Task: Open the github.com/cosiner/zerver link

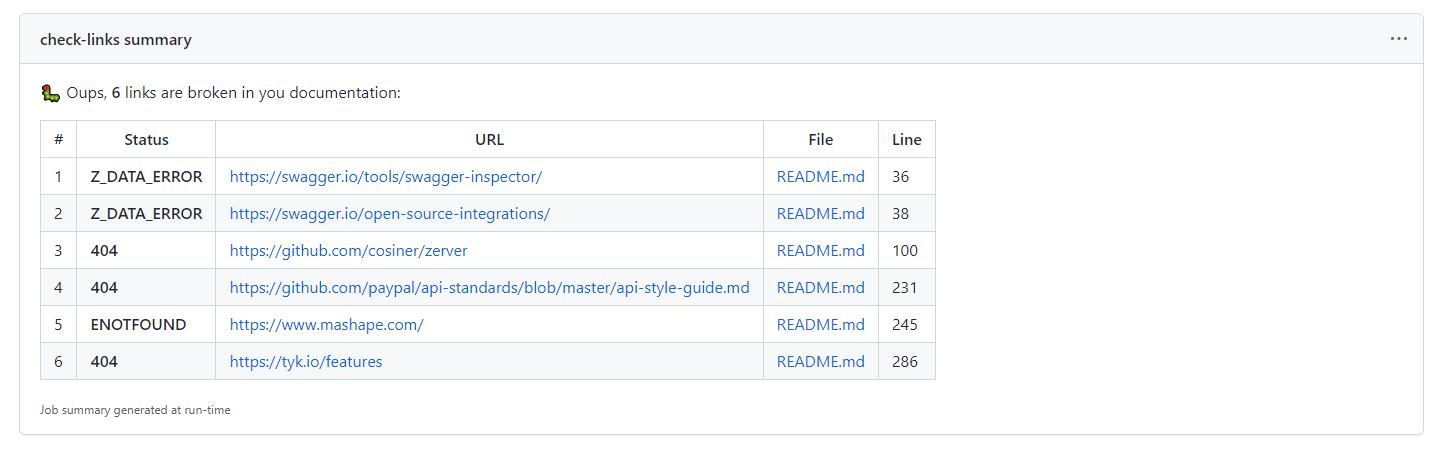Action: point(349,251)
